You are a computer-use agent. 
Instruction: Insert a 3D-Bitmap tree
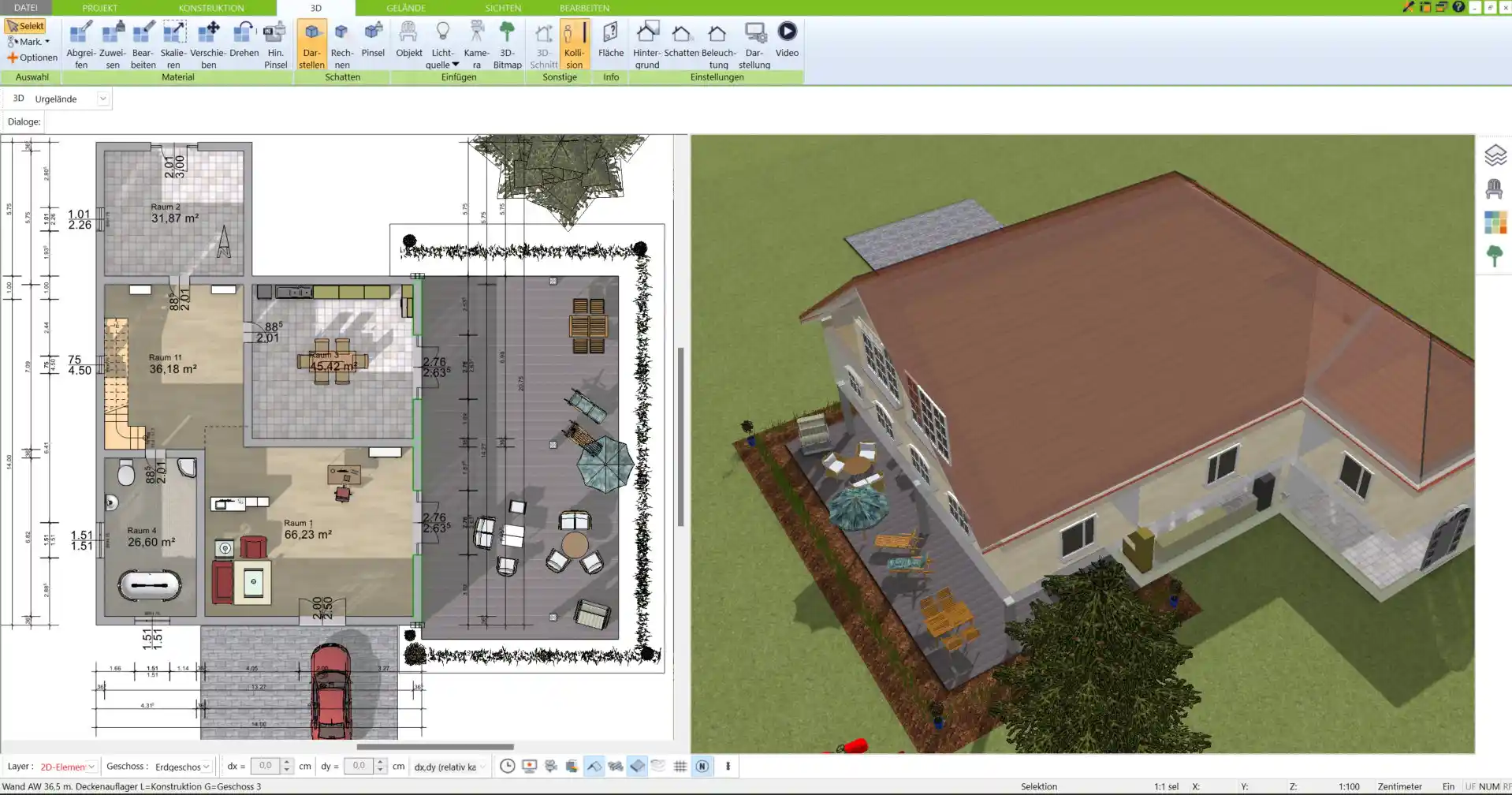[507, 45]
